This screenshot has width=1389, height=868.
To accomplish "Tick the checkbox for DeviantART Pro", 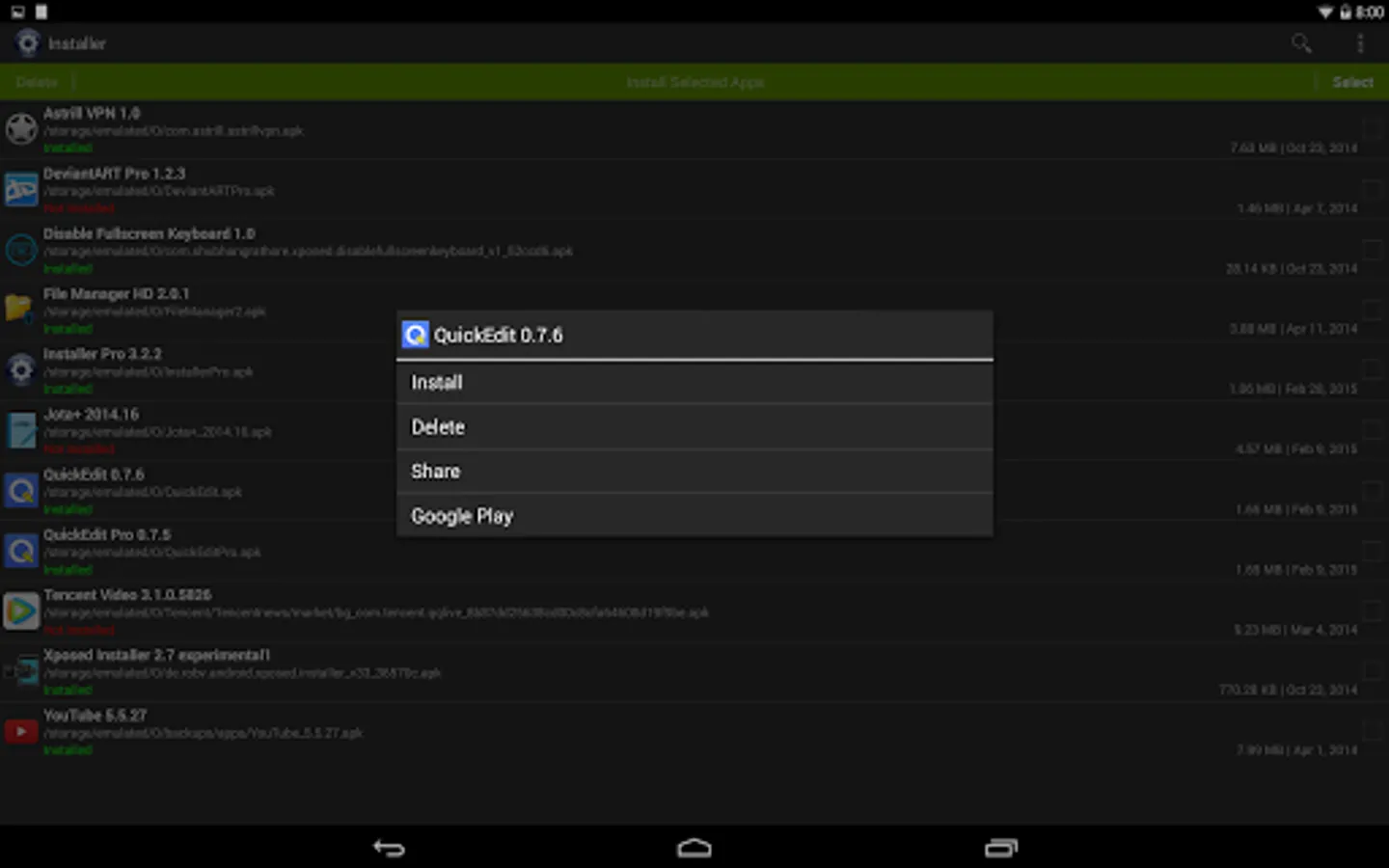I will (1373, 190).
